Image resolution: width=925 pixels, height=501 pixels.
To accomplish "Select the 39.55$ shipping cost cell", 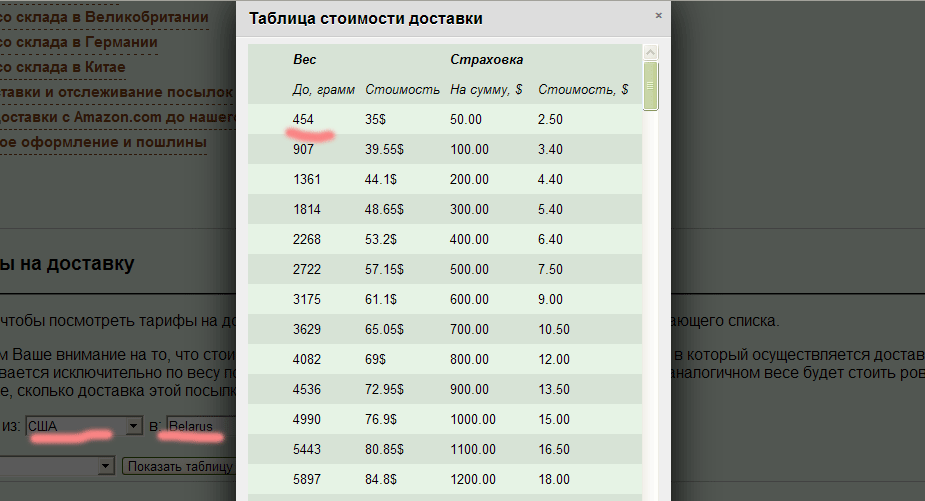I will click(385, 149).
